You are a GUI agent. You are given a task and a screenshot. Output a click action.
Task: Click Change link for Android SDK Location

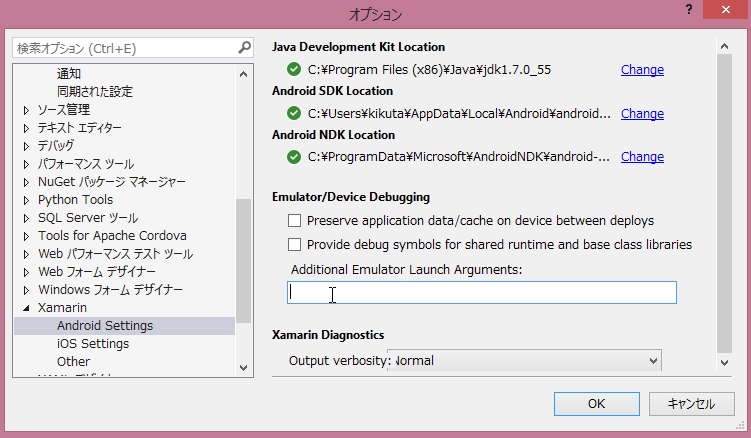pyautogui.click(x=642, y=114)
